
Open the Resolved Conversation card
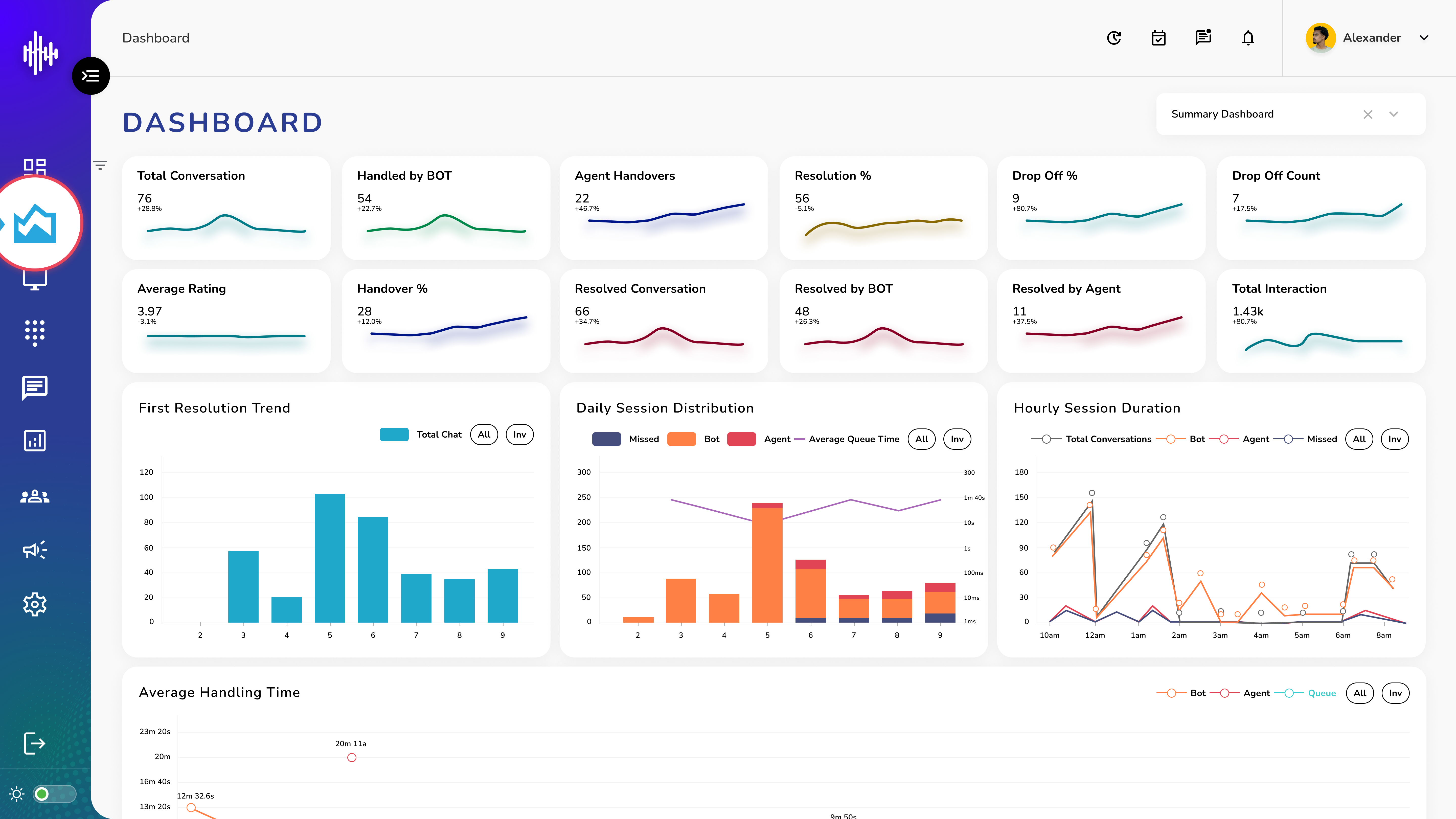(664, 321)
